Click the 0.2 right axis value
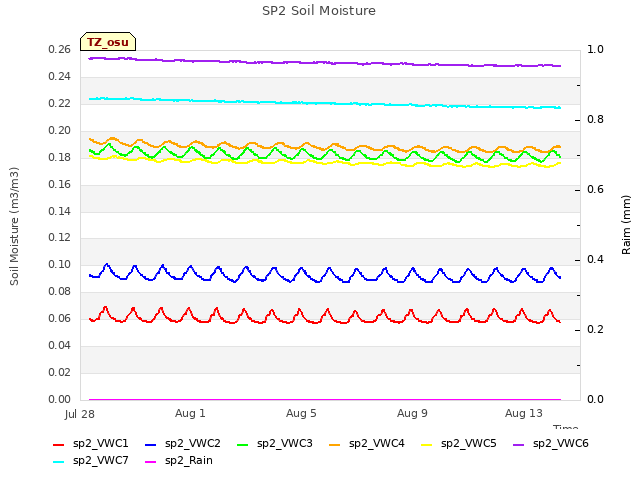Image resolution: width=640 pixels, height=480 pixels. click(595, 329)
